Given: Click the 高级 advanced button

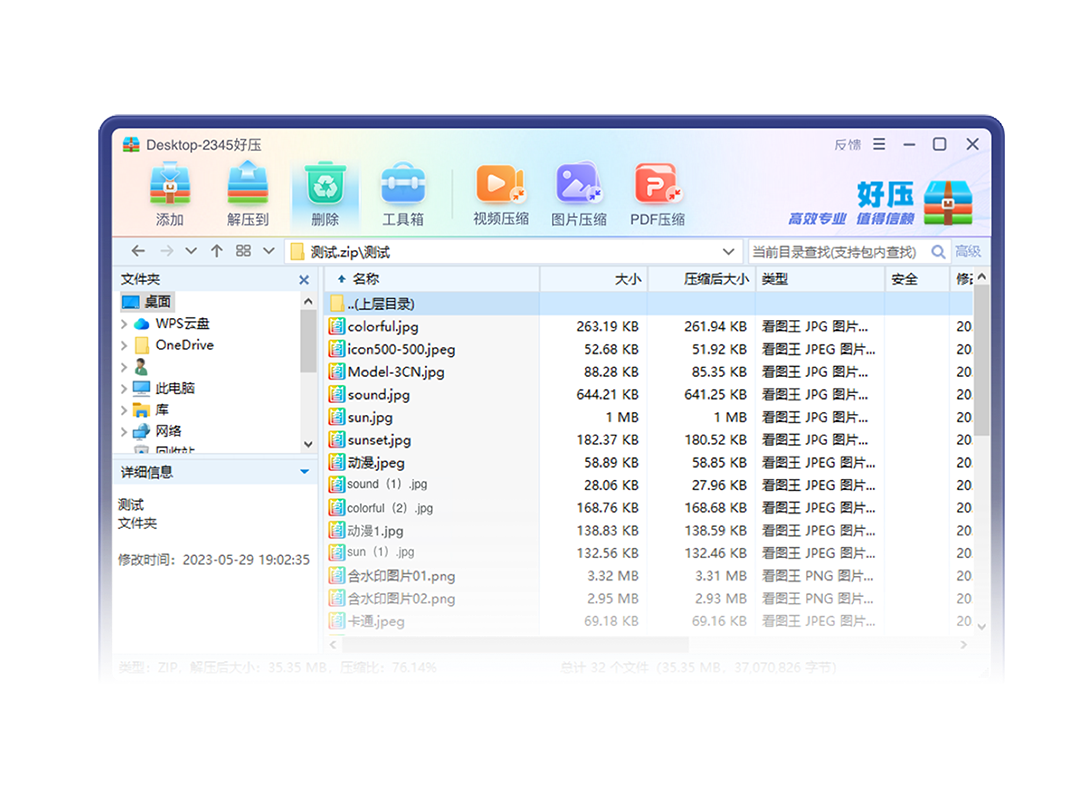Looking at the screenshot, I should pos(968,251).
